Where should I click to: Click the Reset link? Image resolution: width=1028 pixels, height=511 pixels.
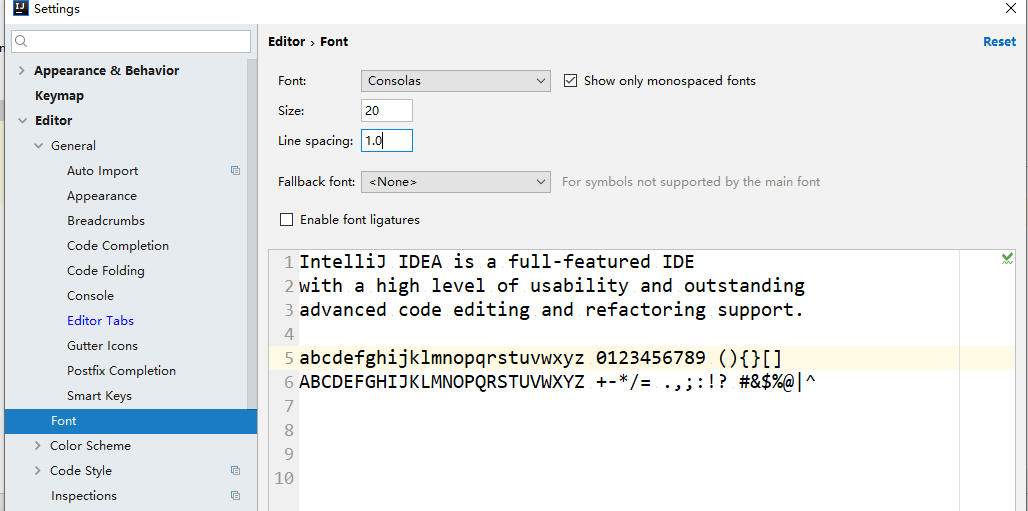999,42
